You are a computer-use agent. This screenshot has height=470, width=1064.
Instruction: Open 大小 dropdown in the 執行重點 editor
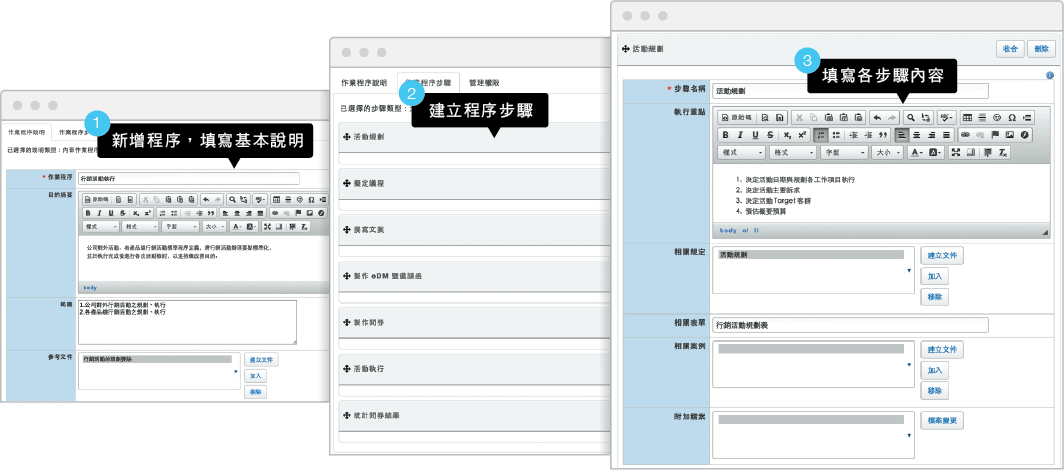(x=888, y=152)
